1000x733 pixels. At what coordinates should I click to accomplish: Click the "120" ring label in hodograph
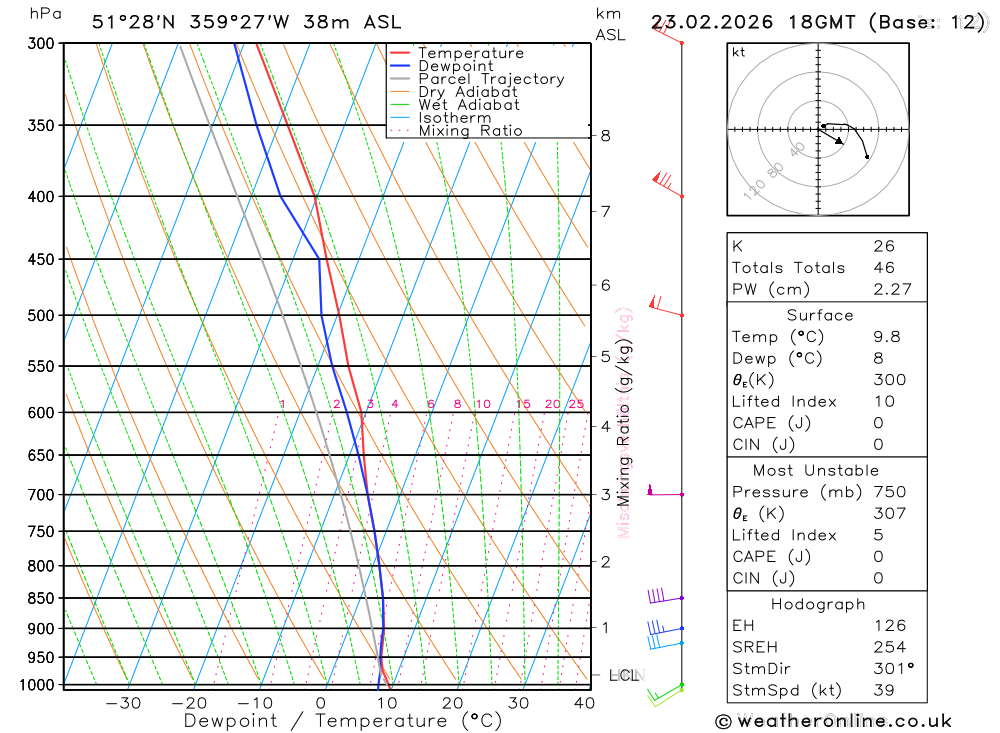click(754, 189)
